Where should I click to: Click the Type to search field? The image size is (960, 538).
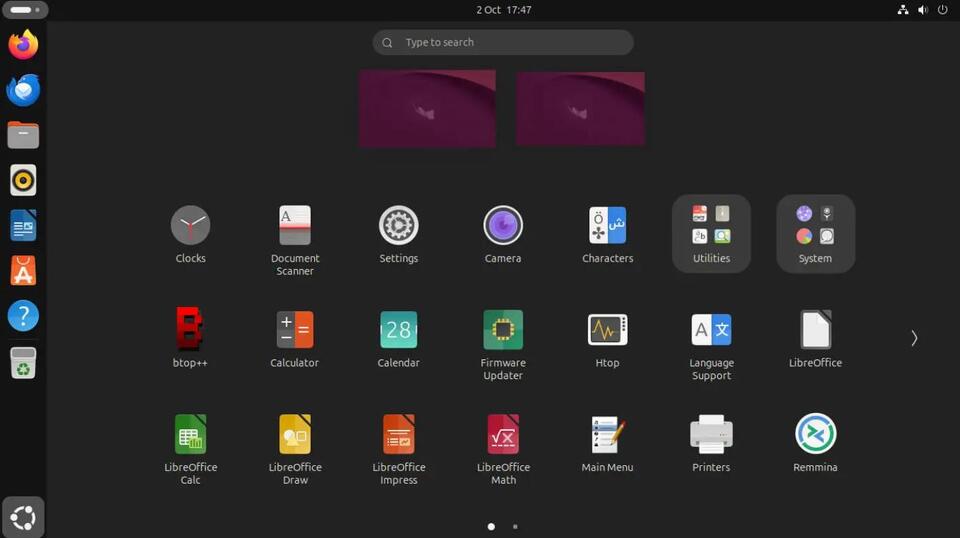(503, 42)
